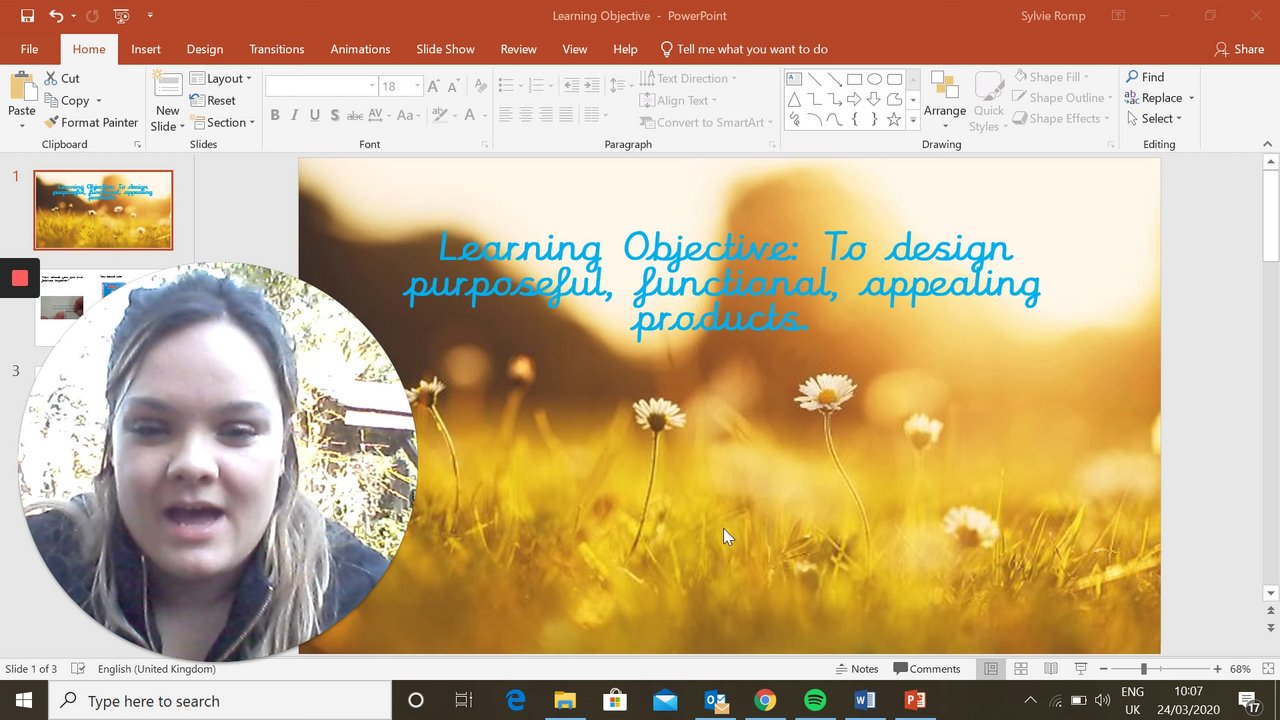Toggle Underline formatting
The width and height of the screenshot is (1280, 720).
(x=315, y=116)
